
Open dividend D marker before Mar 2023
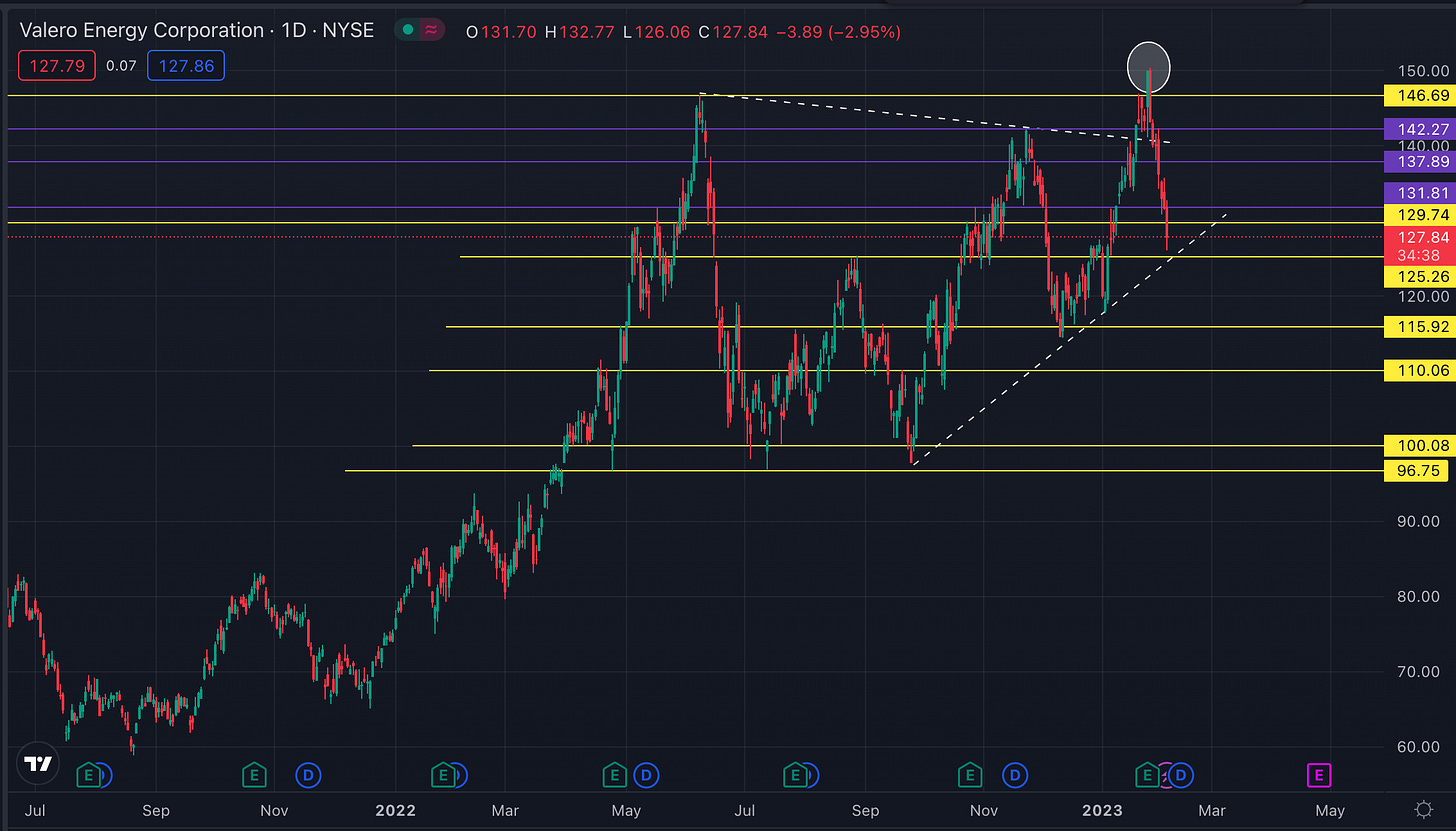[x=1182, y=774]
